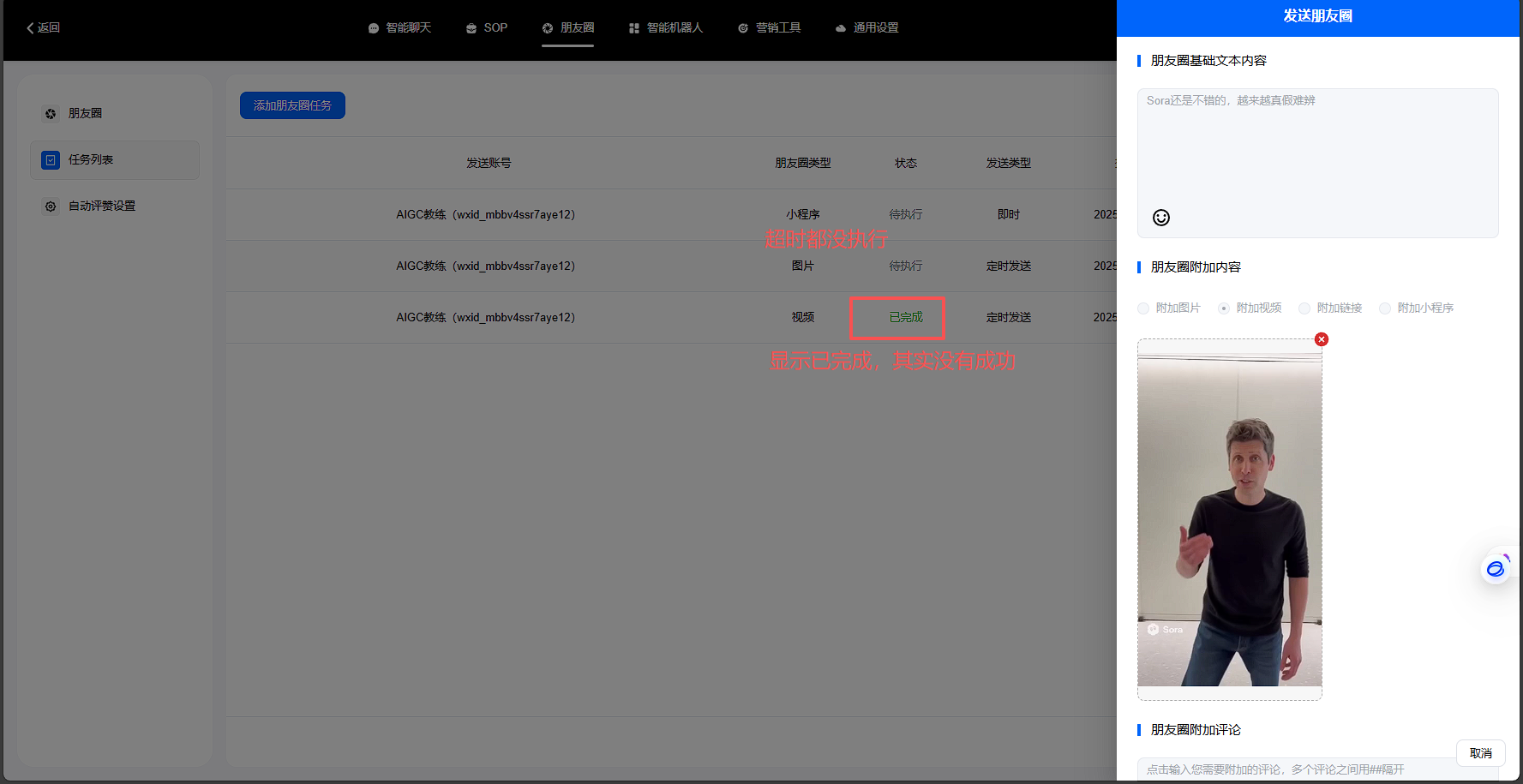
Task: Remove attached video with red X
Action: pyautogui.click(x=1322, y=339)
